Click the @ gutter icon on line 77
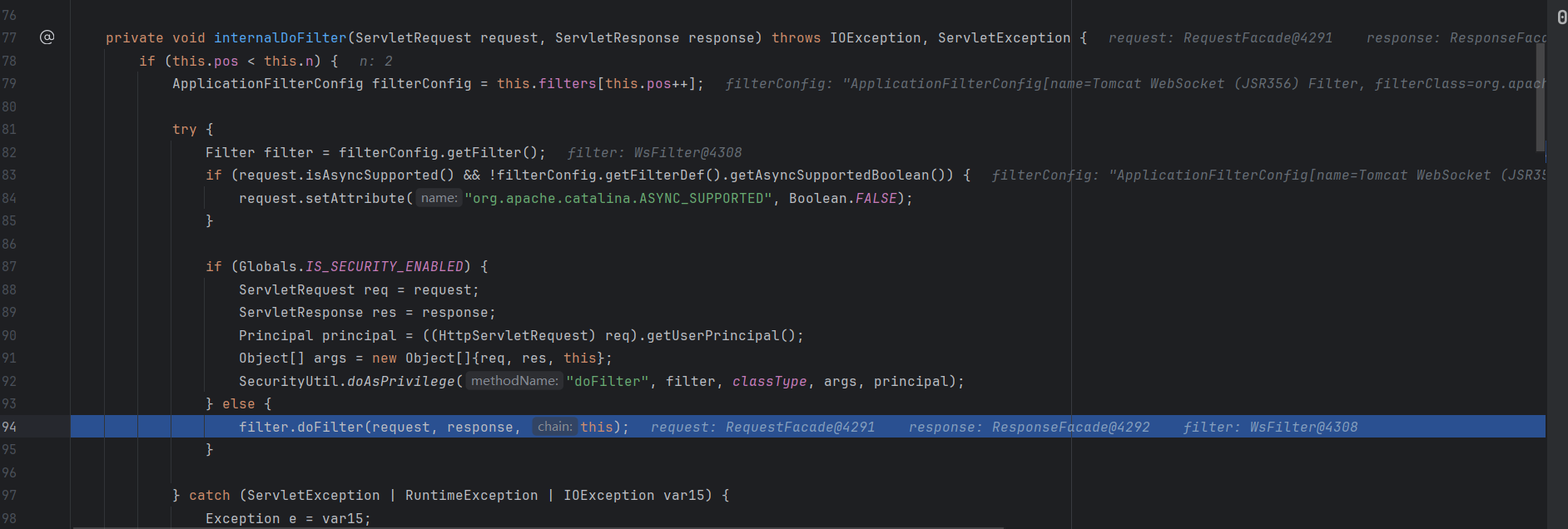Image resolution: width=1568 pixels, height=529 pixels. point(47,37)
